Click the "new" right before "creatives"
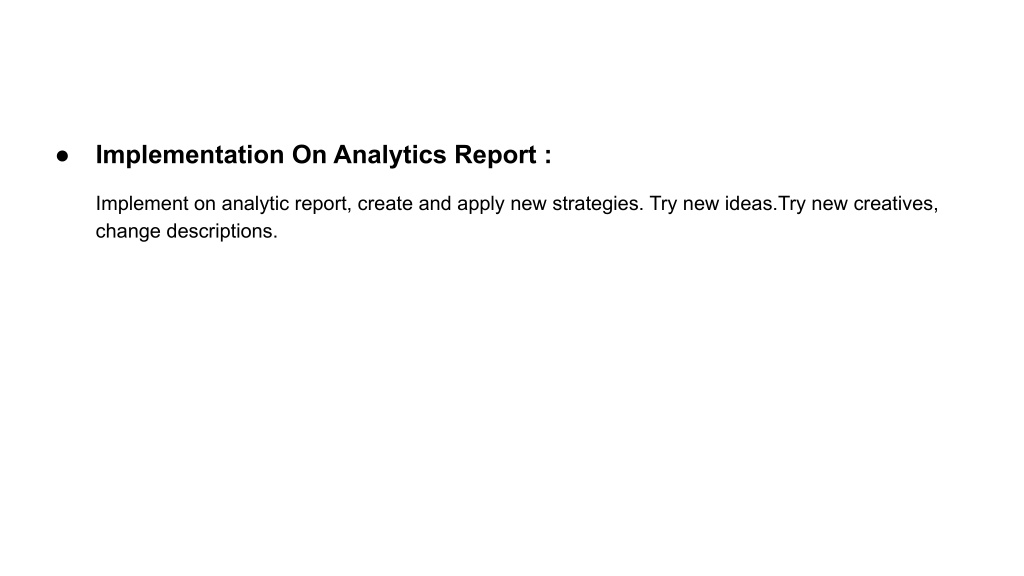This screenshot has width=1024, height=576. coord(829,204)
